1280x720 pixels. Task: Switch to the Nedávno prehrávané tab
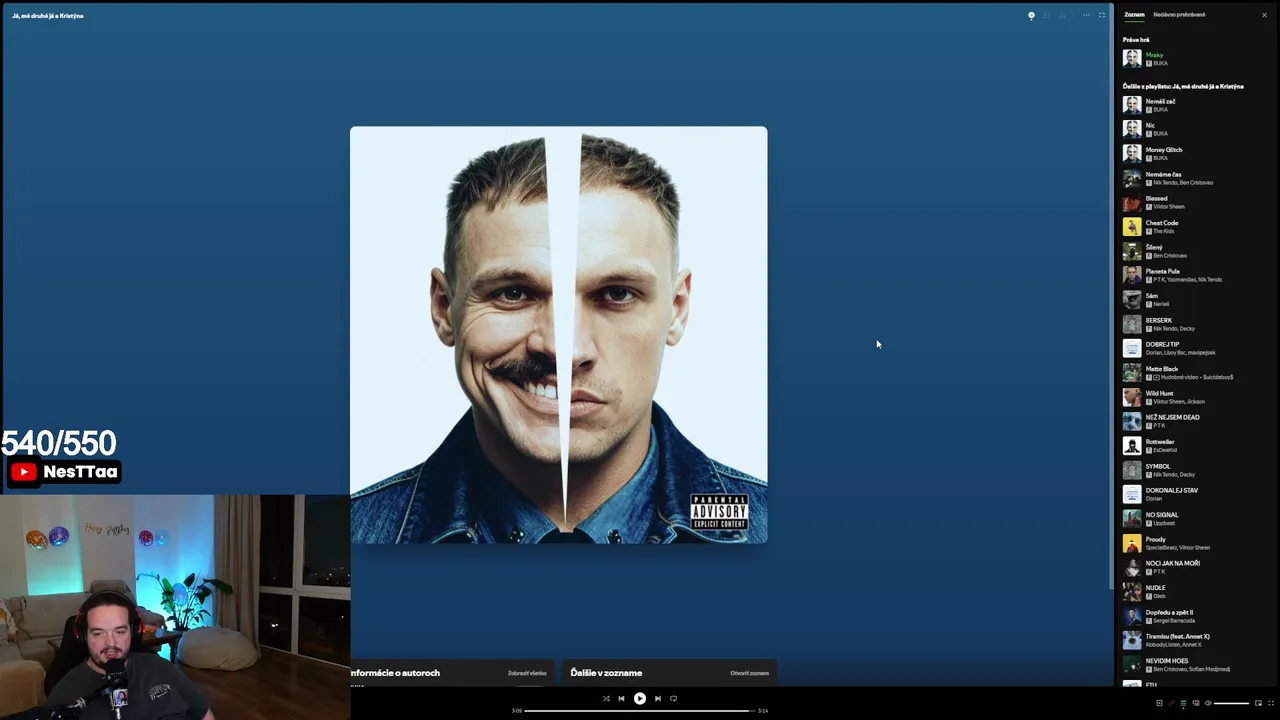[x=1179, y=15]
